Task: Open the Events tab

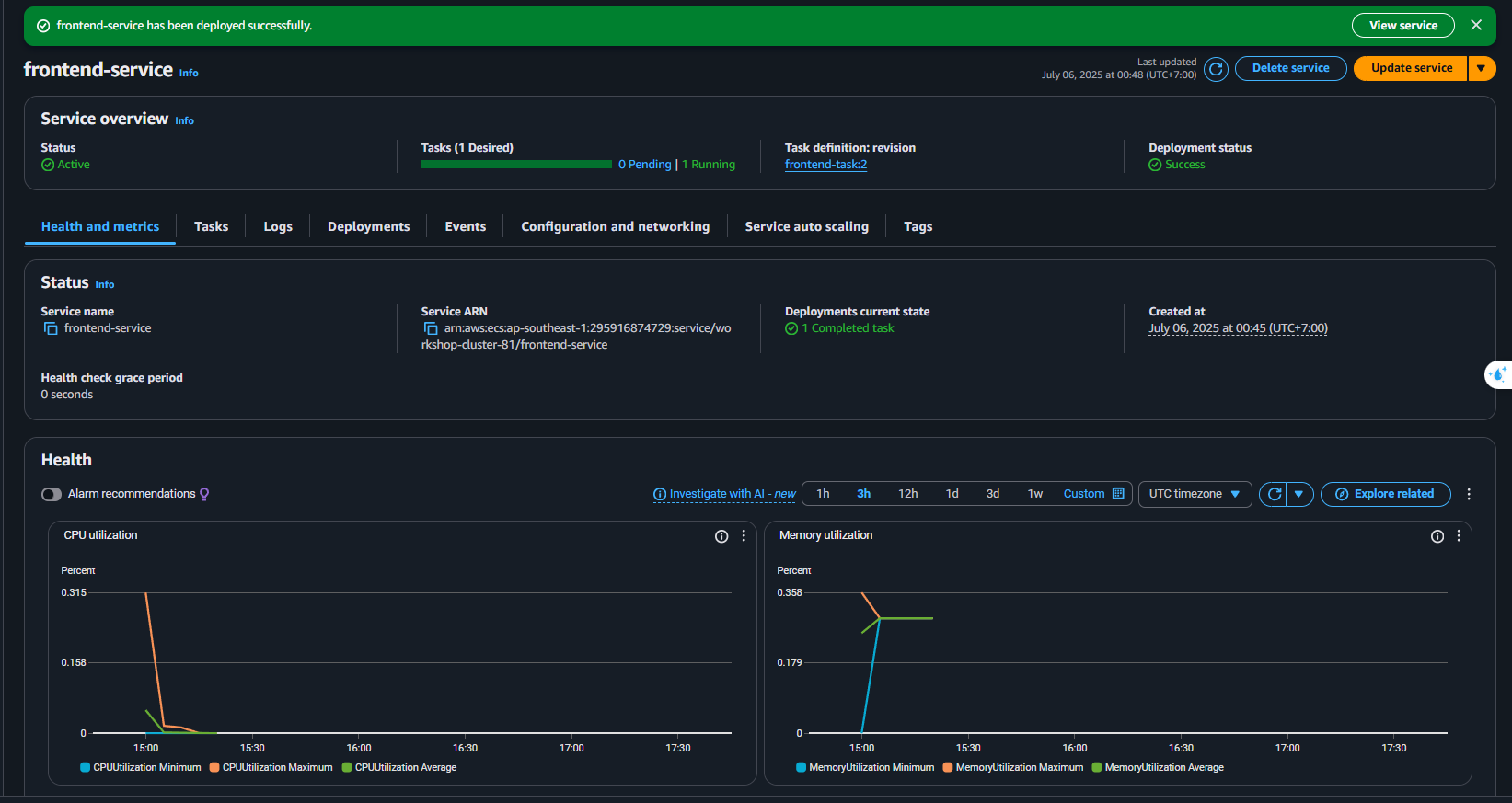Action: [x=465, y=226]
